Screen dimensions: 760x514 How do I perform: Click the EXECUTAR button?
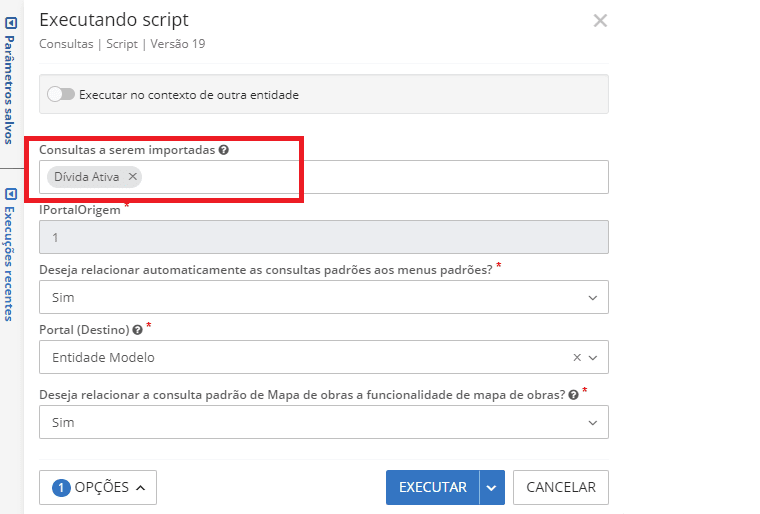tap(433, 487)
